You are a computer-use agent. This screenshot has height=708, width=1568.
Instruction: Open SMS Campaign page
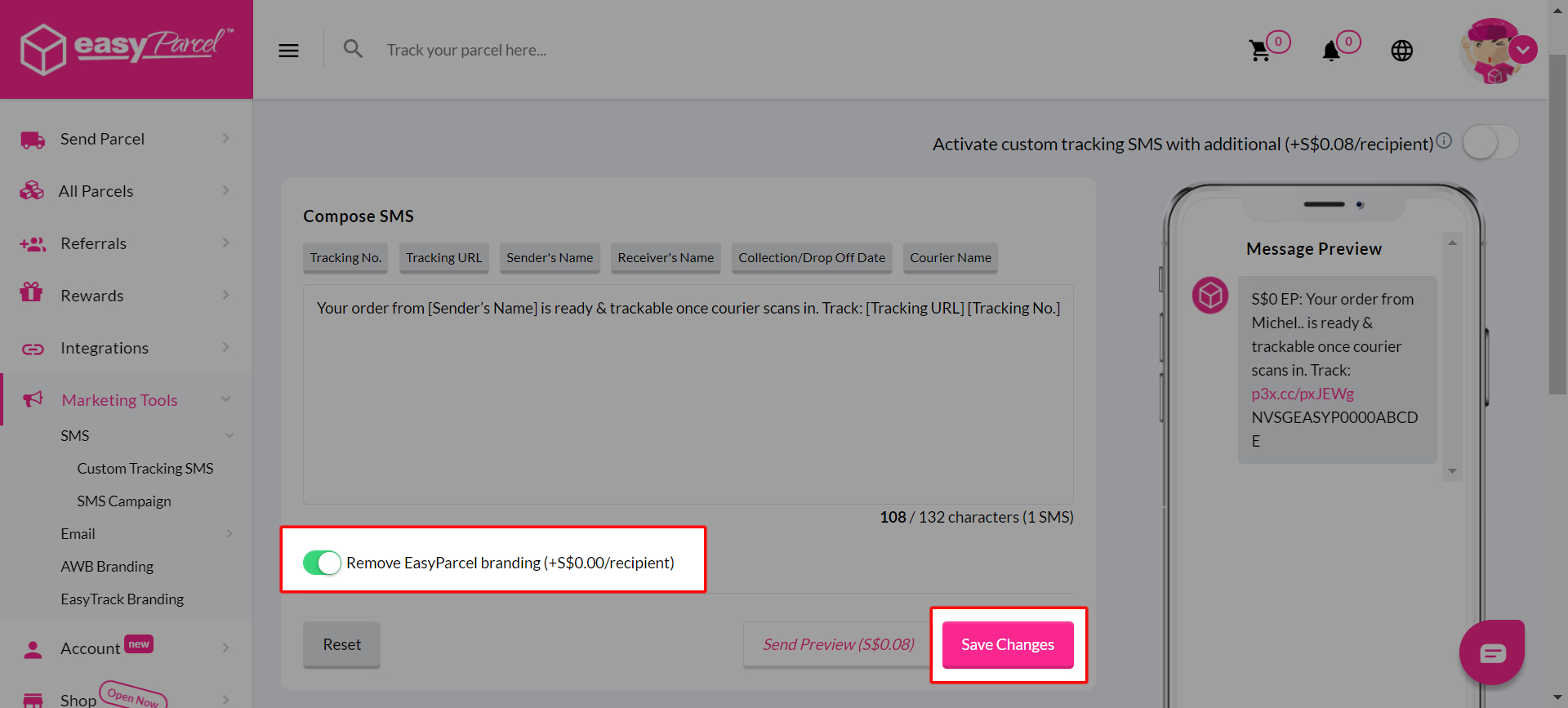coord(124,501)
